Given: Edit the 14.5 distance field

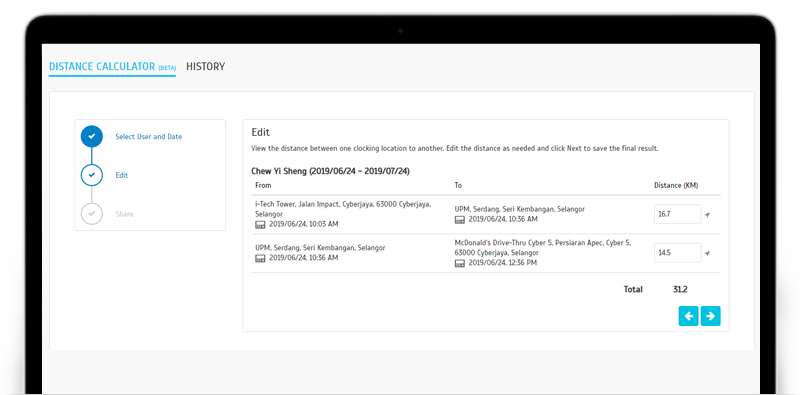Looking at the screenshot, I should (678, 253).
